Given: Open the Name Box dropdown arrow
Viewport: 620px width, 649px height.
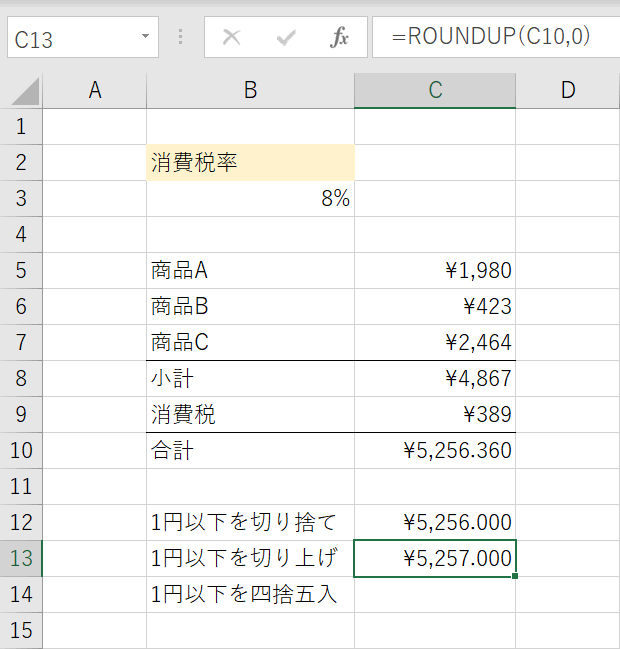Looking at the screenshot, I should click(145, 36).
